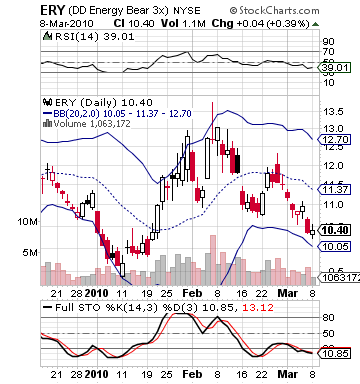Screen dimensions: 360x384
Task: Click the blue BB legend line marker
Action: (48, 113)
